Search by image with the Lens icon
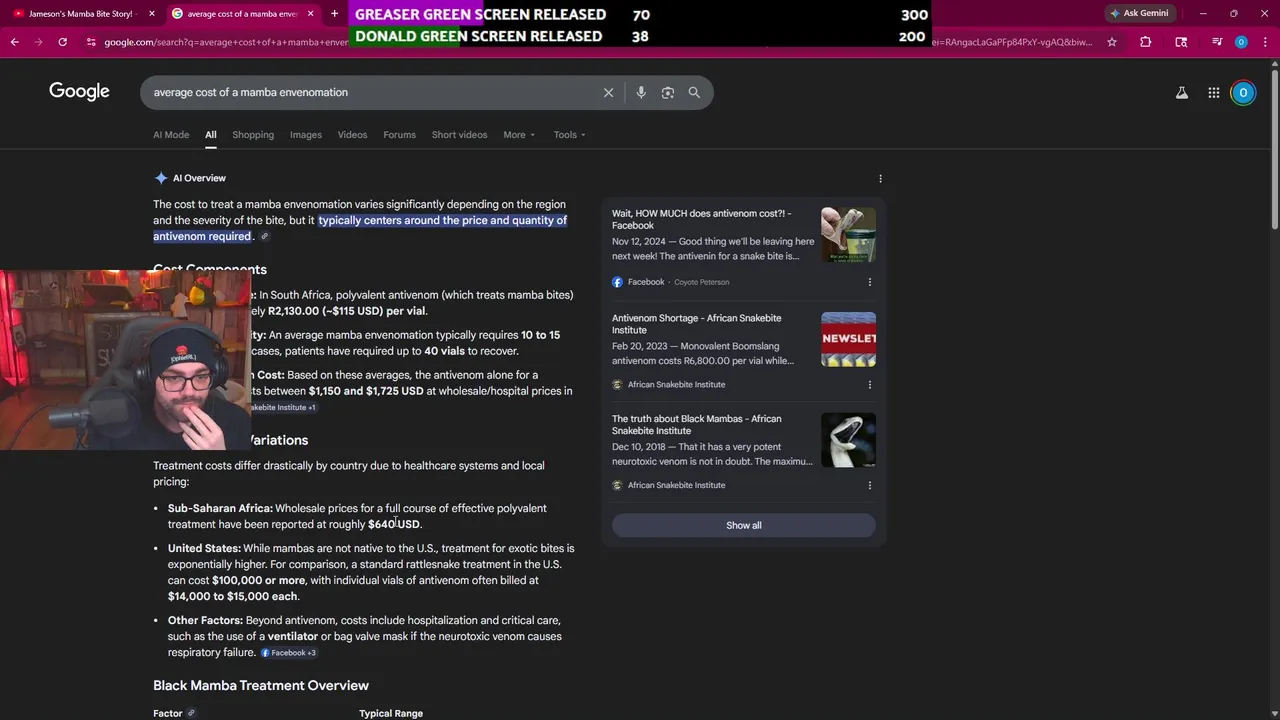The width and height of the screenshot is (1280, 720). (x=668, y=92)
